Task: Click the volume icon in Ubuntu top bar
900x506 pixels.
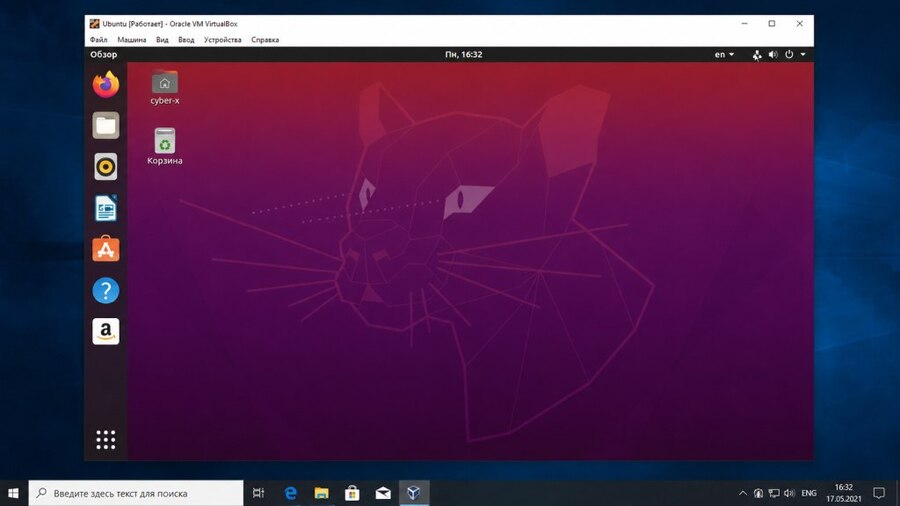Action: pos(773,55)
